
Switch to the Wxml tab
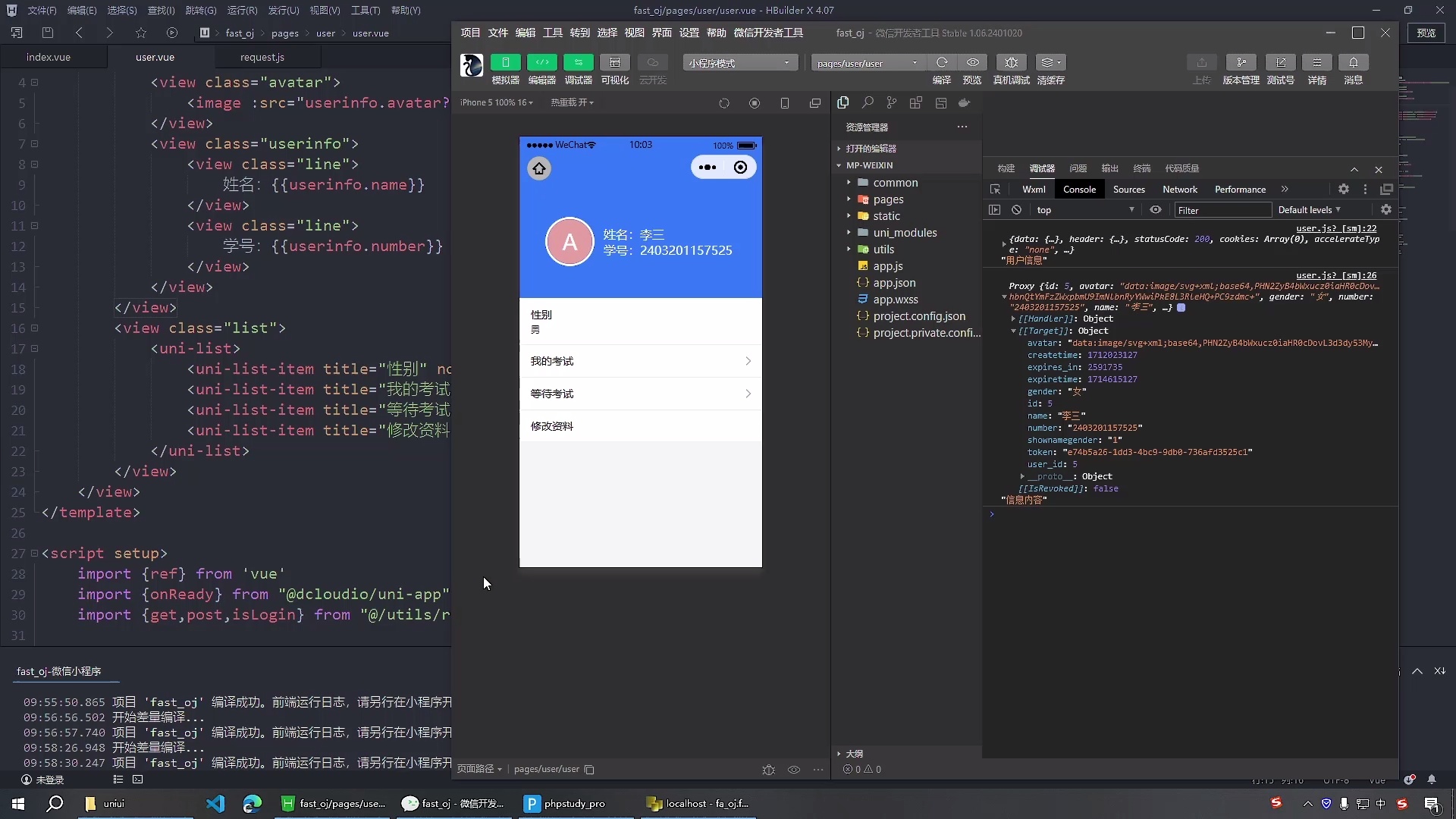[x=1033, y=190]
